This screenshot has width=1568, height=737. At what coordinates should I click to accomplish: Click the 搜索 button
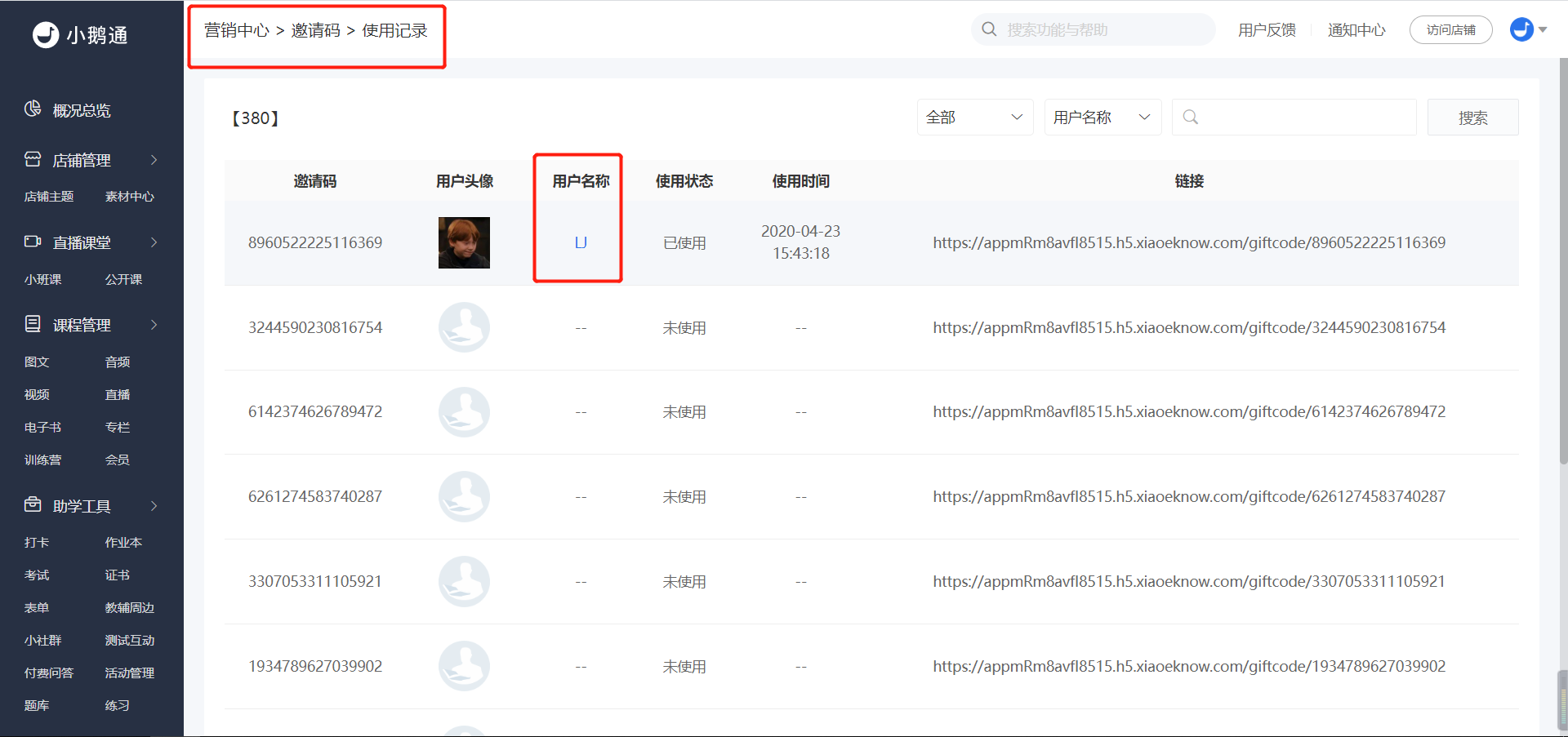tap(1472, 118)
